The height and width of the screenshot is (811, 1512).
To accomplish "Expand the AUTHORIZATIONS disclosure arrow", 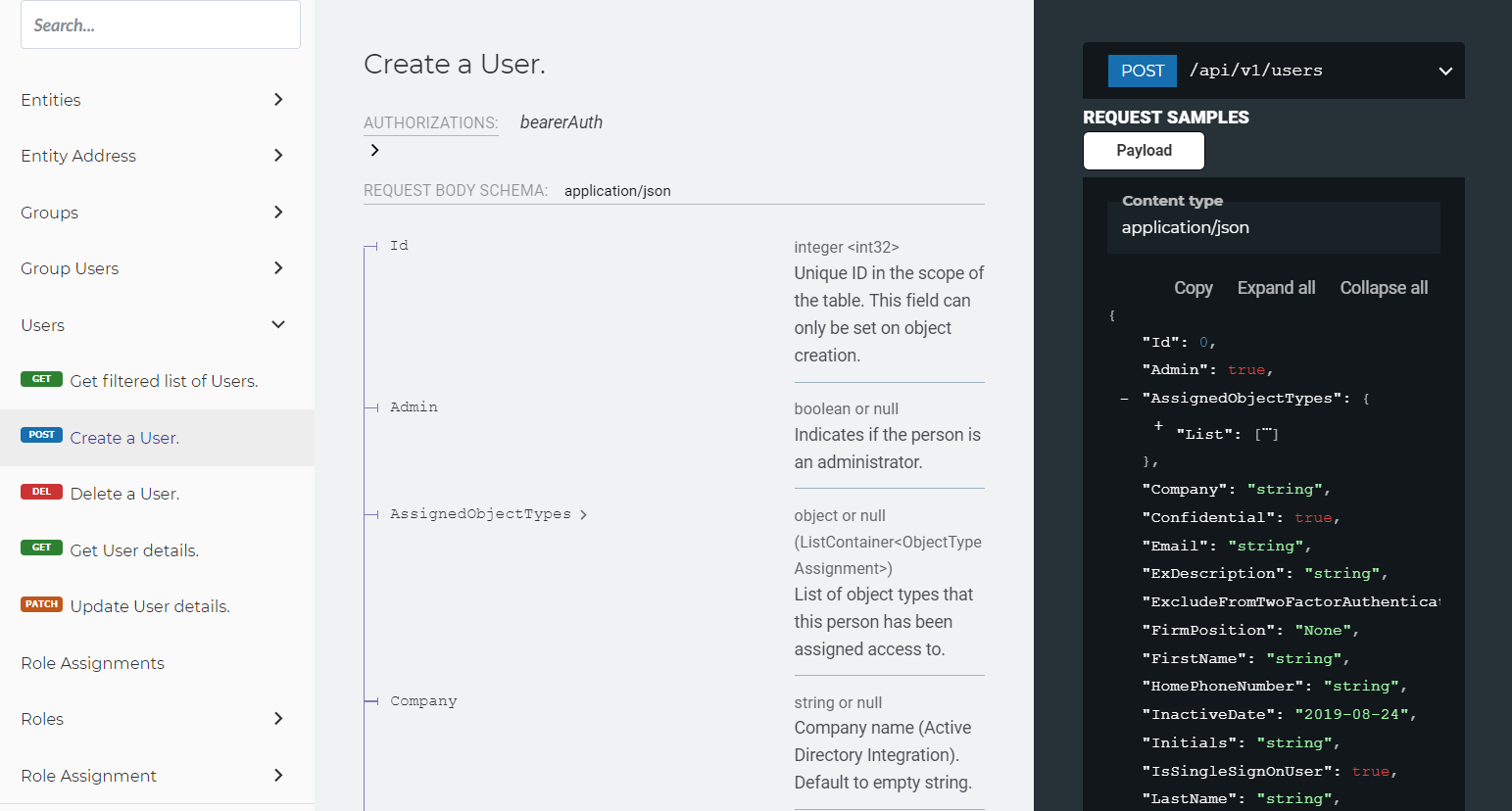I will 374,150.
